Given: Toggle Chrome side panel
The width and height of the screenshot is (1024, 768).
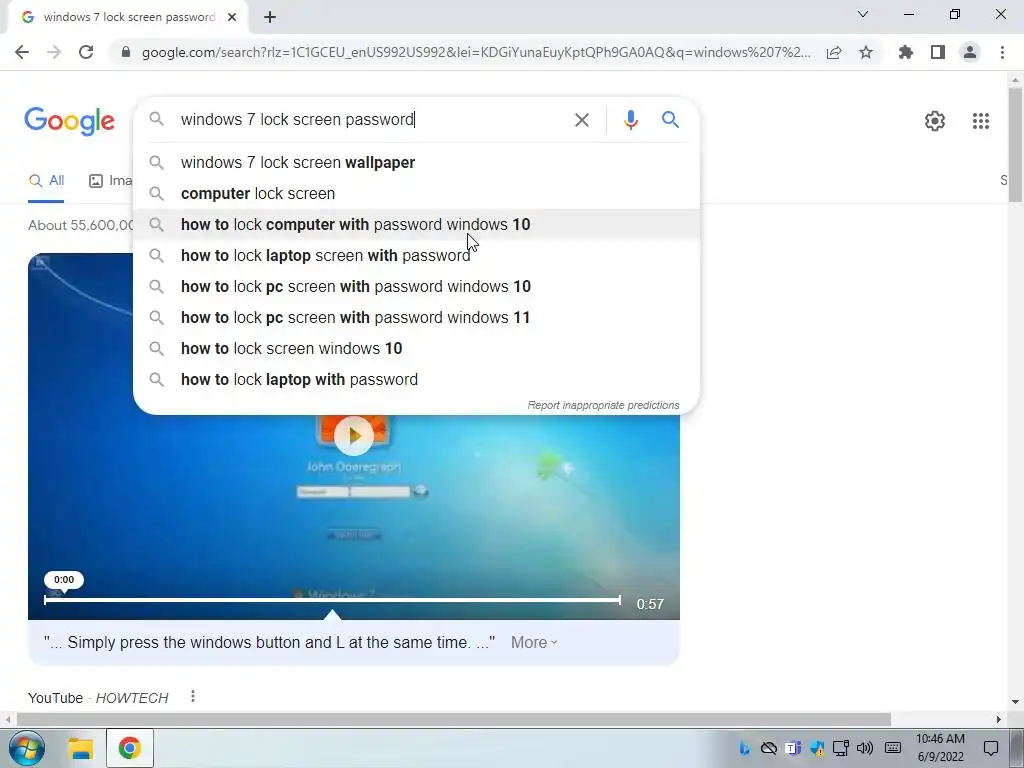Looking at the screenshot, I should [938, 52].
